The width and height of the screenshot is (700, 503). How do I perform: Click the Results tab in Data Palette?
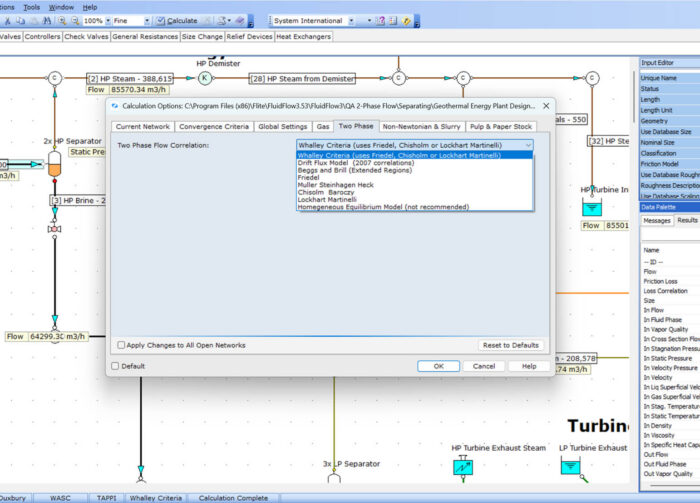[687, 220]
